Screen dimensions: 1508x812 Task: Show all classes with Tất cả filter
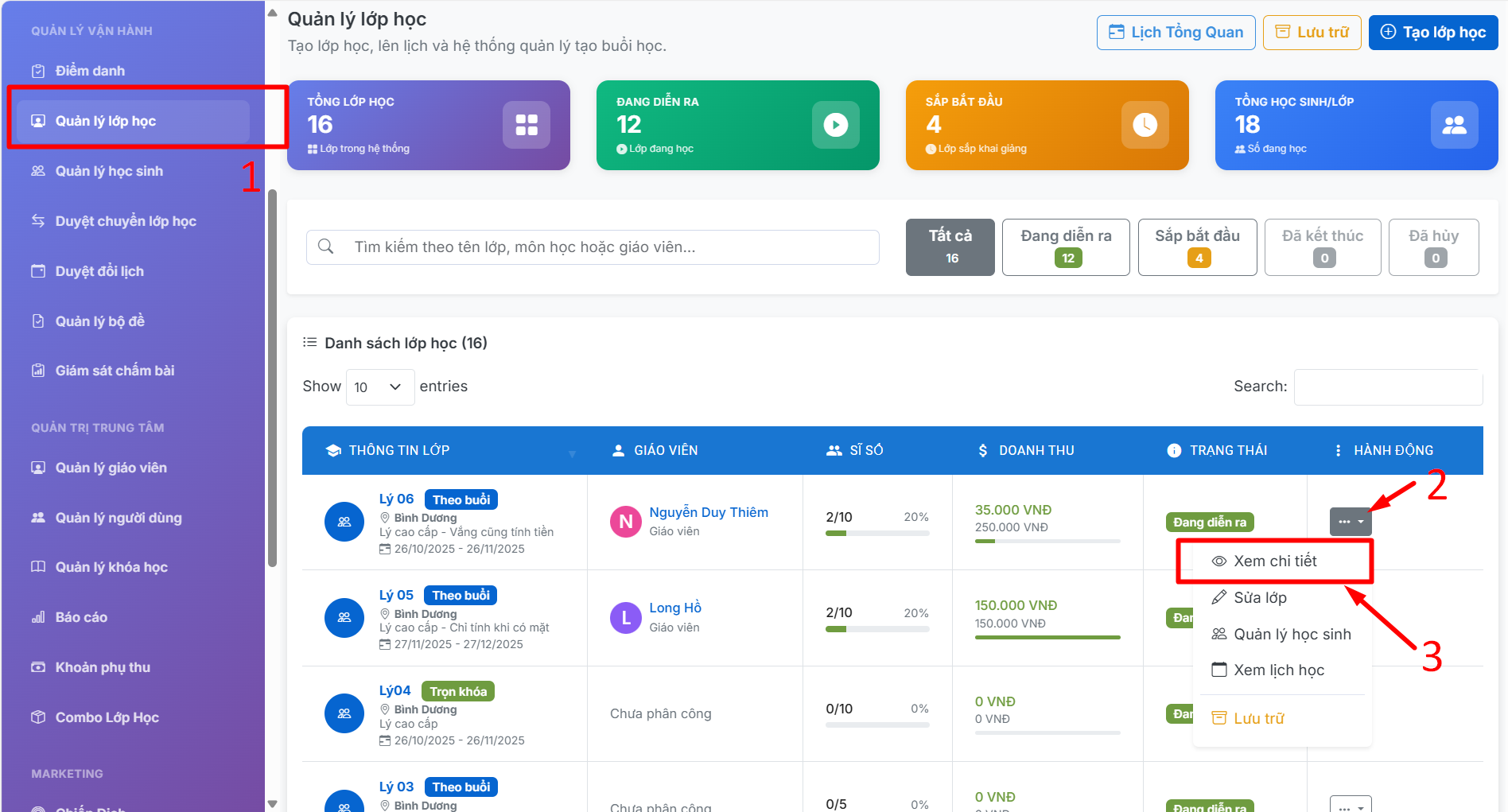tap(950, 247)
